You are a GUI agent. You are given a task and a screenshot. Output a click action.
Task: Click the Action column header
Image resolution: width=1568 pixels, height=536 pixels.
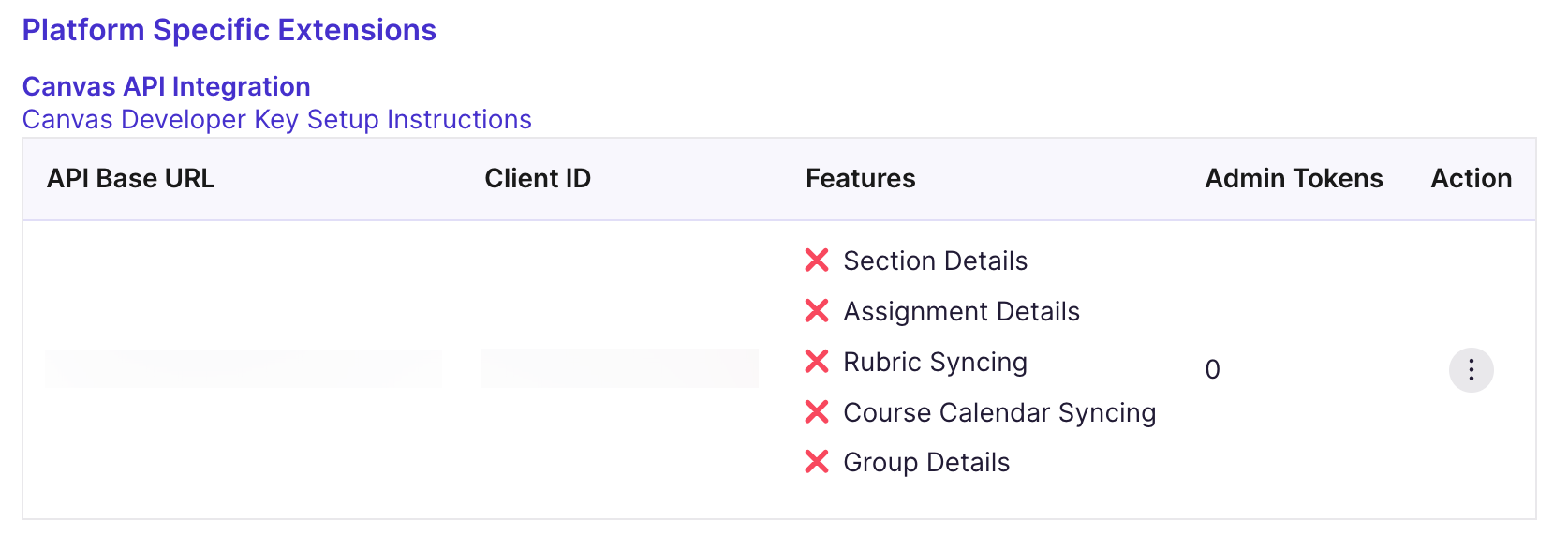tap(1472, 178)
